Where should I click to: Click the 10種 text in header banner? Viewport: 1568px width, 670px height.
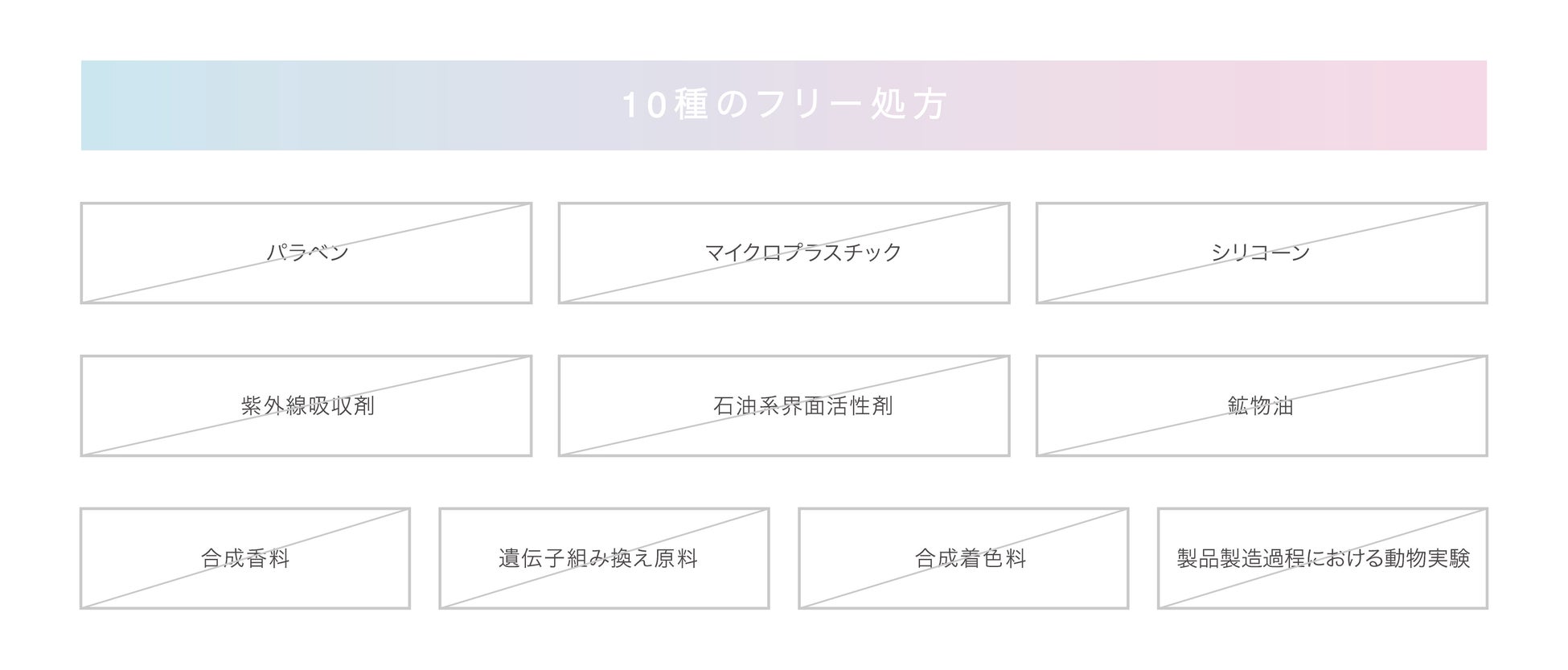tap(664, 105)
